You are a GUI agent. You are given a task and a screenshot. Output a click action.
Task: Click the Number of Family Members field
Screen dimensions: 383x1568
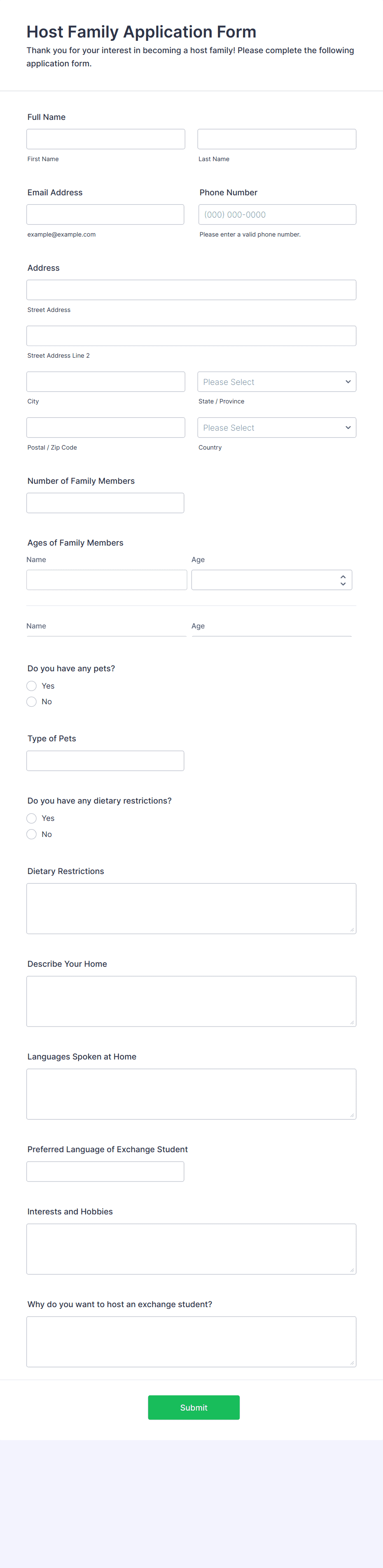click(105, 502)
